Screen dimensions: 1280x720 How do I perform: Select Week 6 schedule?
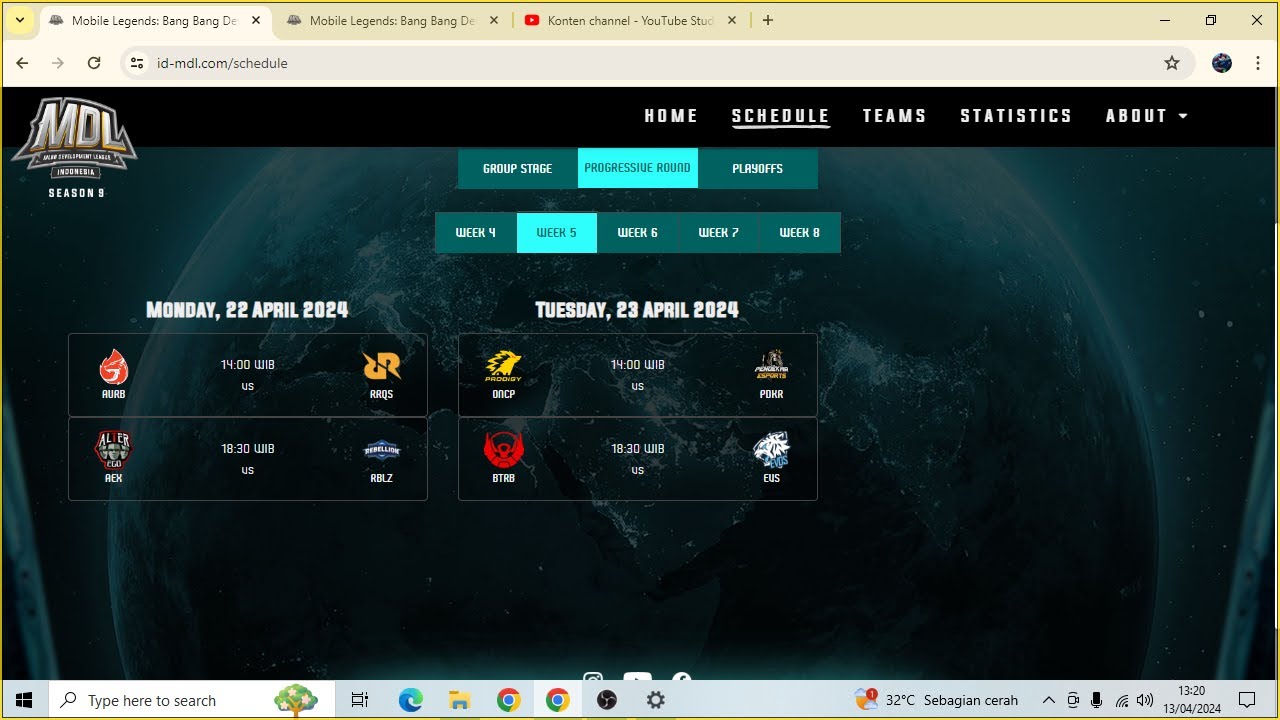638,233
